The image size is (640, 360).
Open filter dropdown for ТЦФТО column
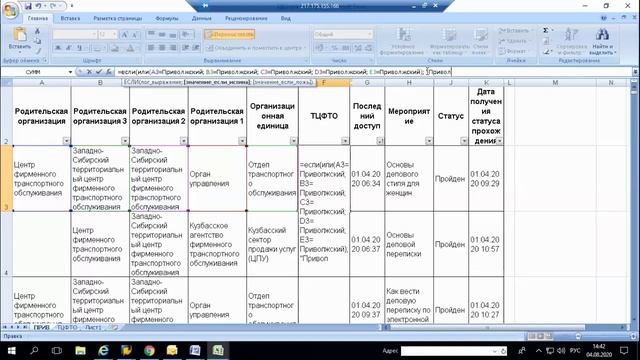(345, 141)
